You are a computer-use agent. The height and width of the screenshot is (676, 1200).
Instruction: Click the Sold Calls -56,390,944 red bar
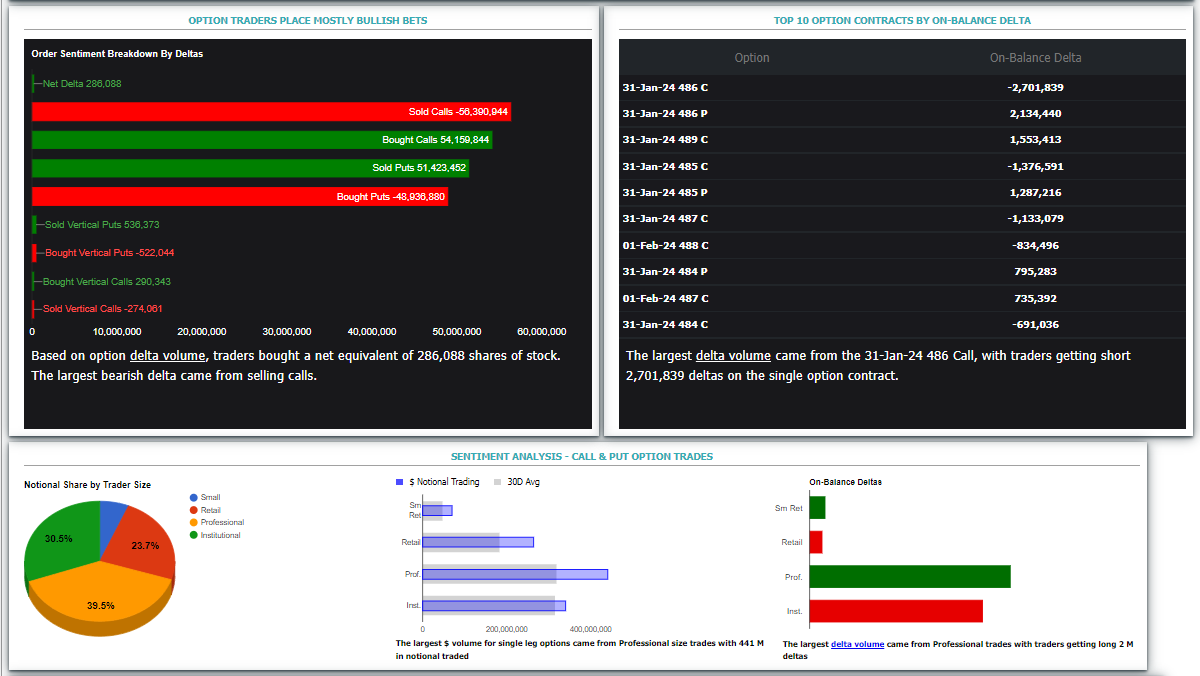pyautogui.click(x=271, y=112)
